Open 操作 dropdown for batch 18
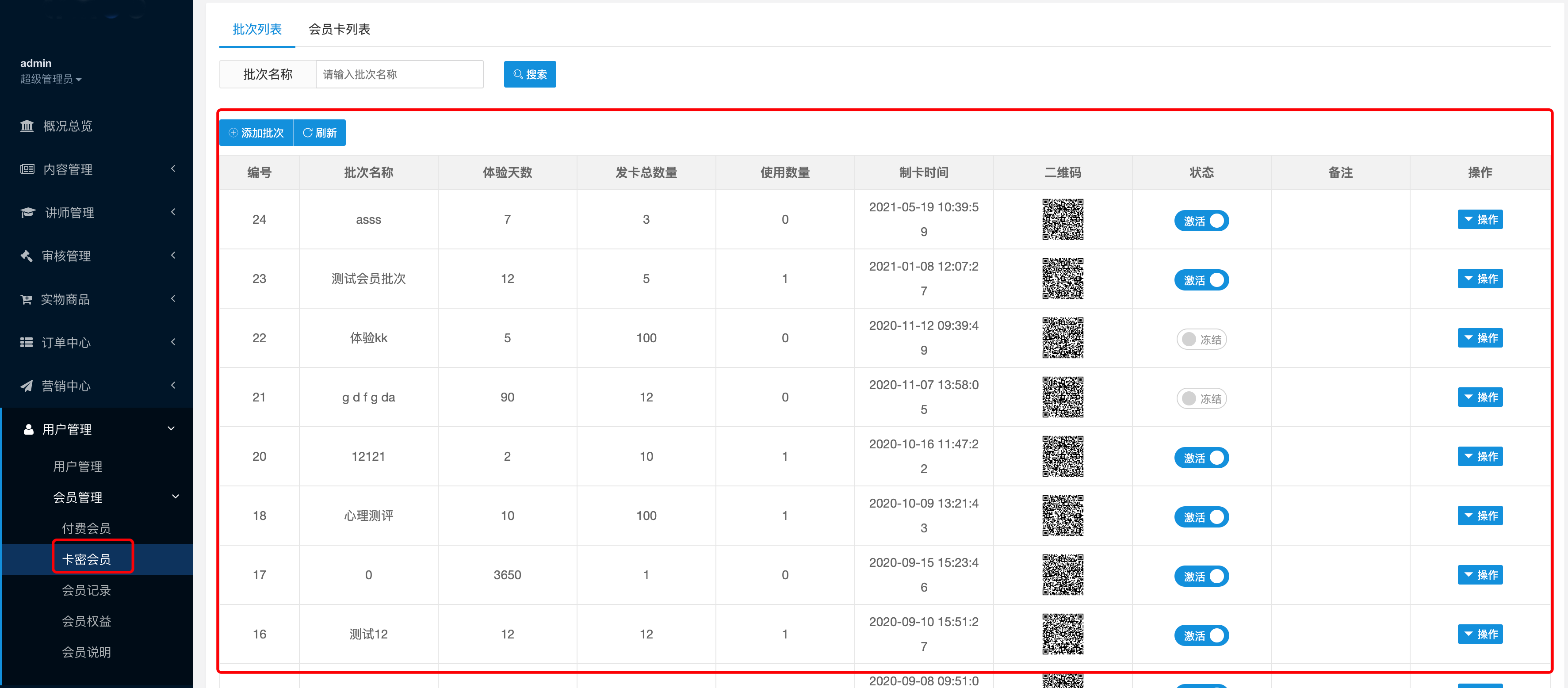Viewport: 1568px width, 688px height. [x=1480, y=515]
